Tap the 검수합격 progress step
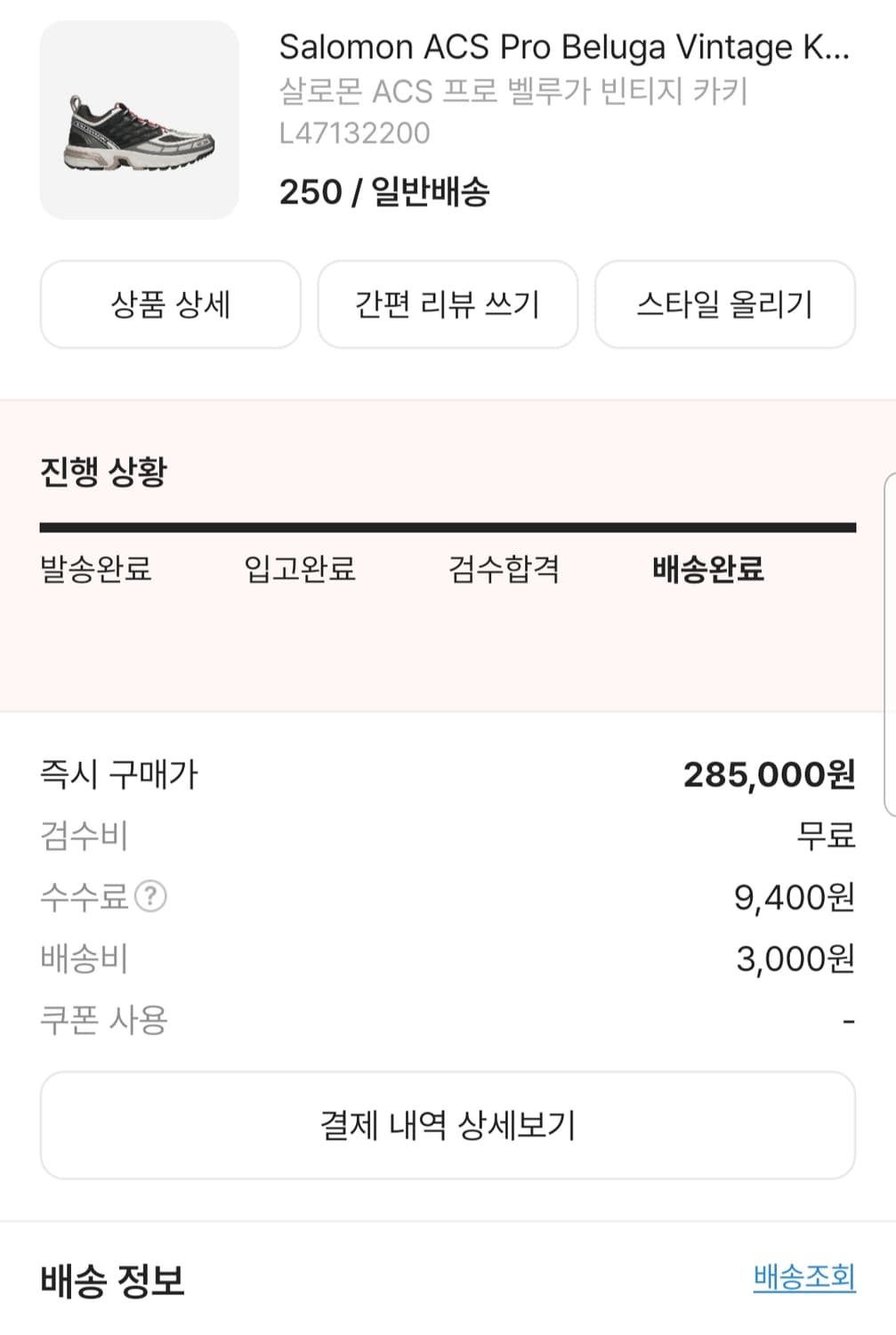This screenshot has width=896, height=1335. tap(504, 569)
